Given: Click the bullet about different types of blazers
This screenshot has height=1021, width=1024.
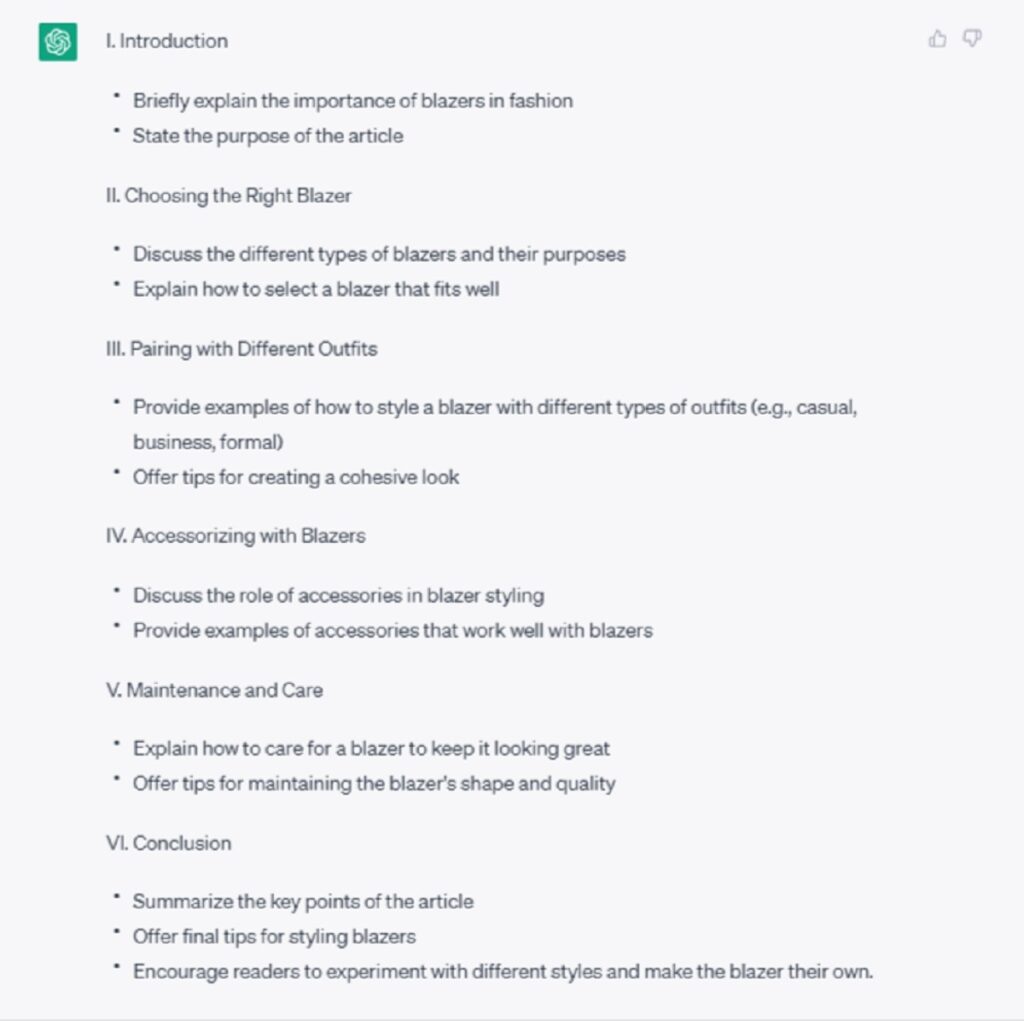Looking at the screenshot, I should coord(379,254).
